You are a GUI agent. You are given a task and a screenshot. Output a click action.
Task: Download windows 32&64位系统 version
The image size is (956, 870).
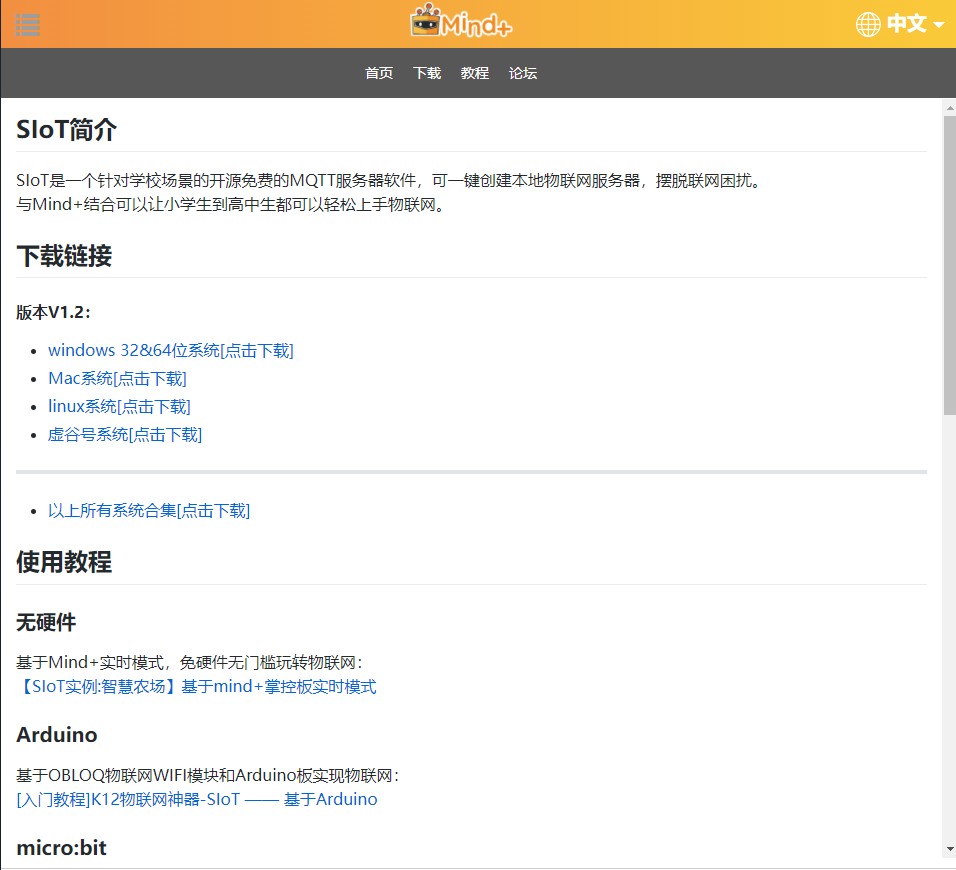[x=171, y=351]
